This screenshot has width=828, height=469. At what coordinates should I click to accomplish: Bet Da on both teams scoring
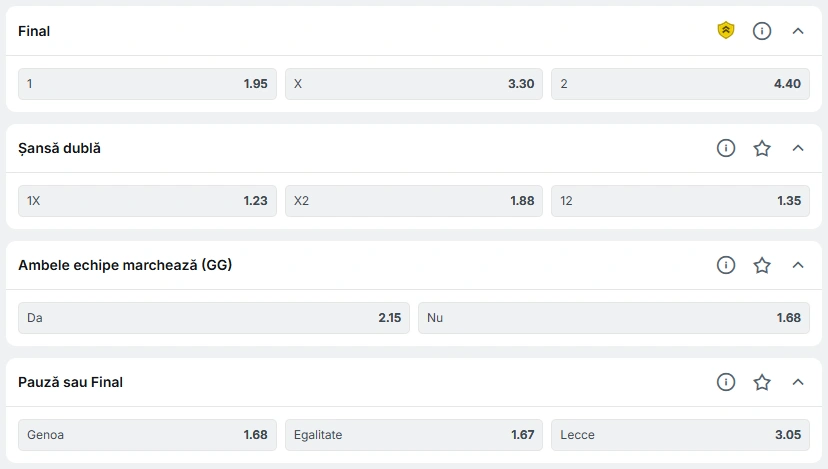click(214, 318)
